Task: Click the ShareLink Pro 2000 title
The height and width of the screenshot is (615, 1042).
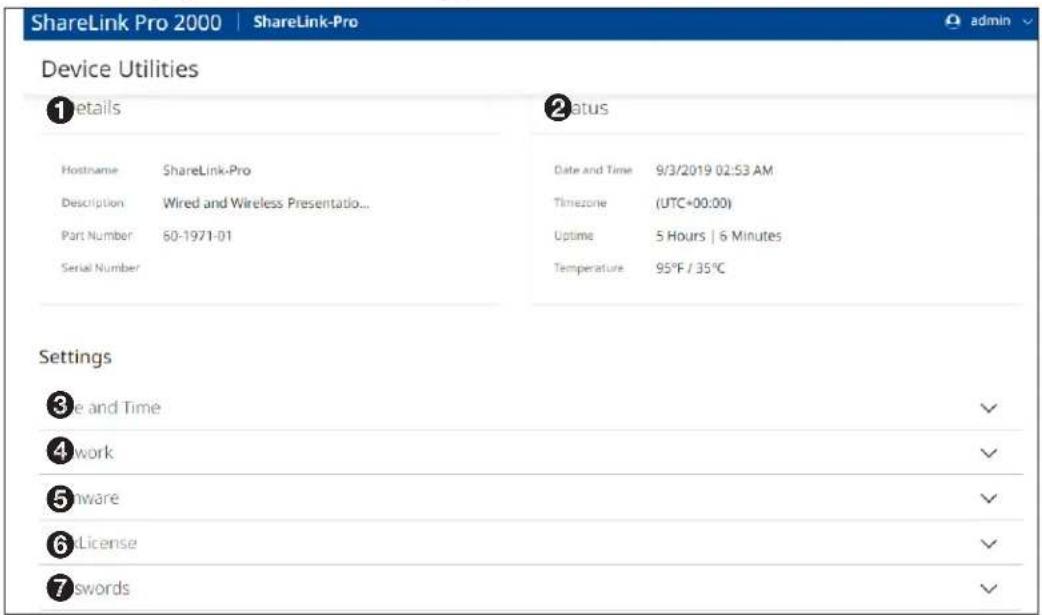Action: (126, 23)
